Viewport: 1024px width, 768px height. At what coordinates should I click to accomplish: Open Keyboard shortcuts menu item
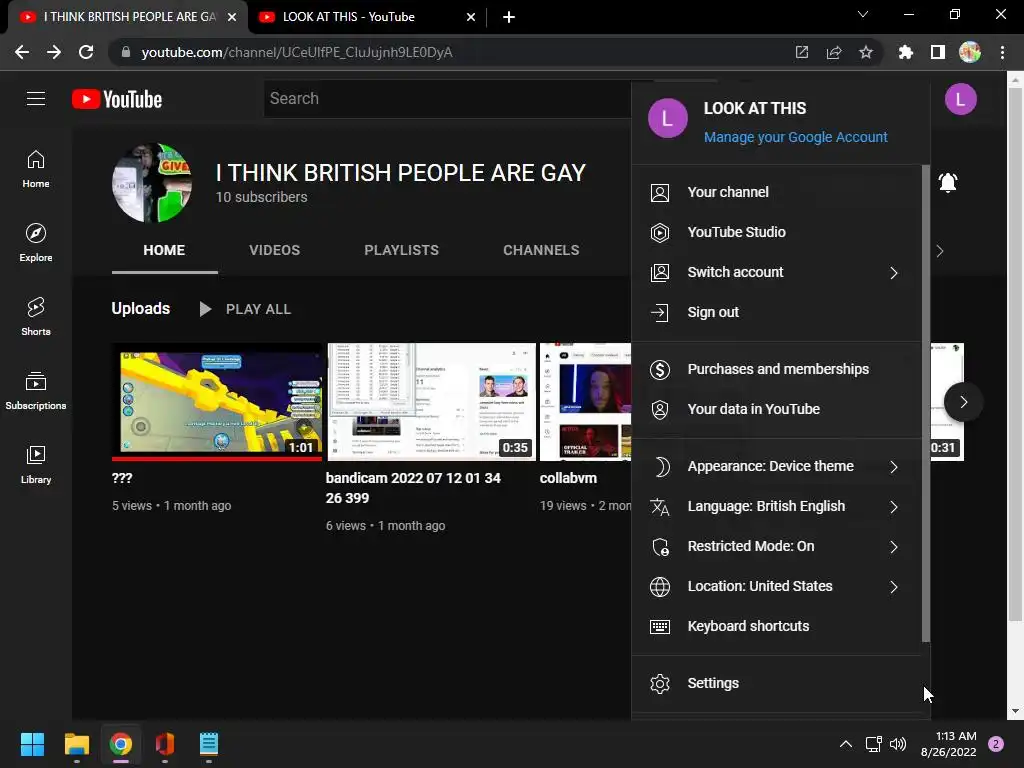coord(776,626)
